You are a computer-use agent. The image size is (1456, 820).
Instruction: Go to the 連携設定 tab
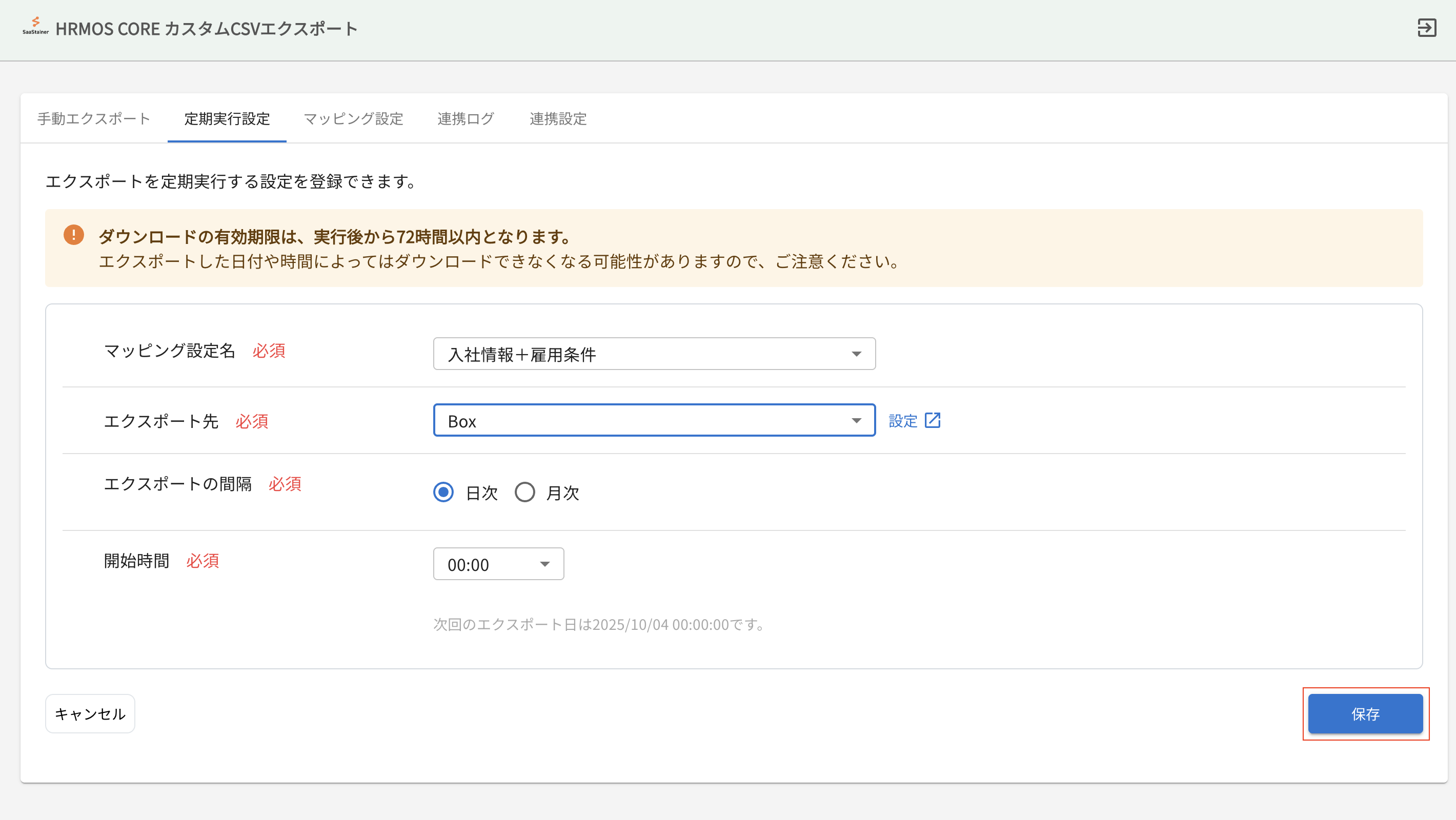558,119
